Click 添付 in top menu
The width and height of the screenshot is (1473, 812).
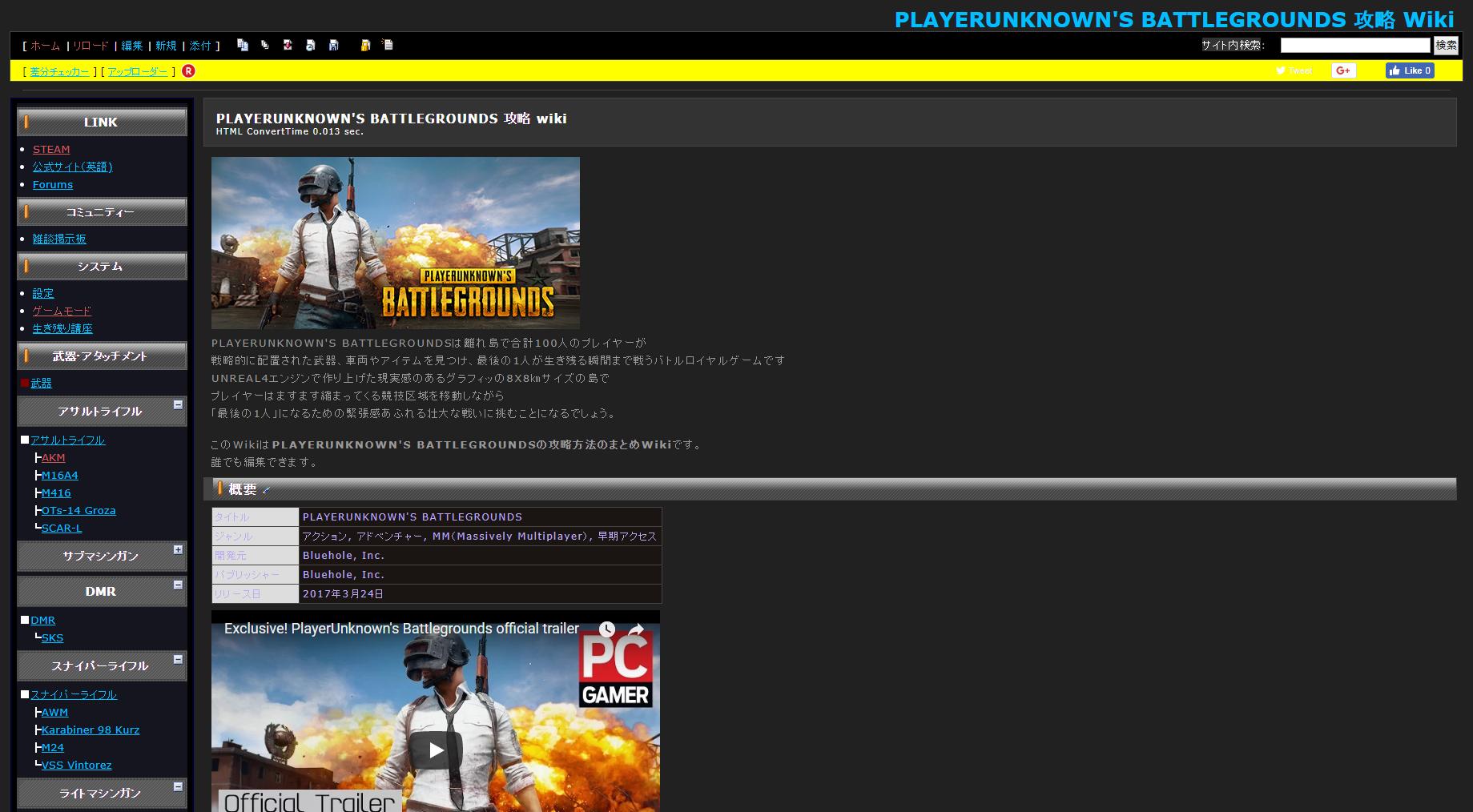coord(200,46)
